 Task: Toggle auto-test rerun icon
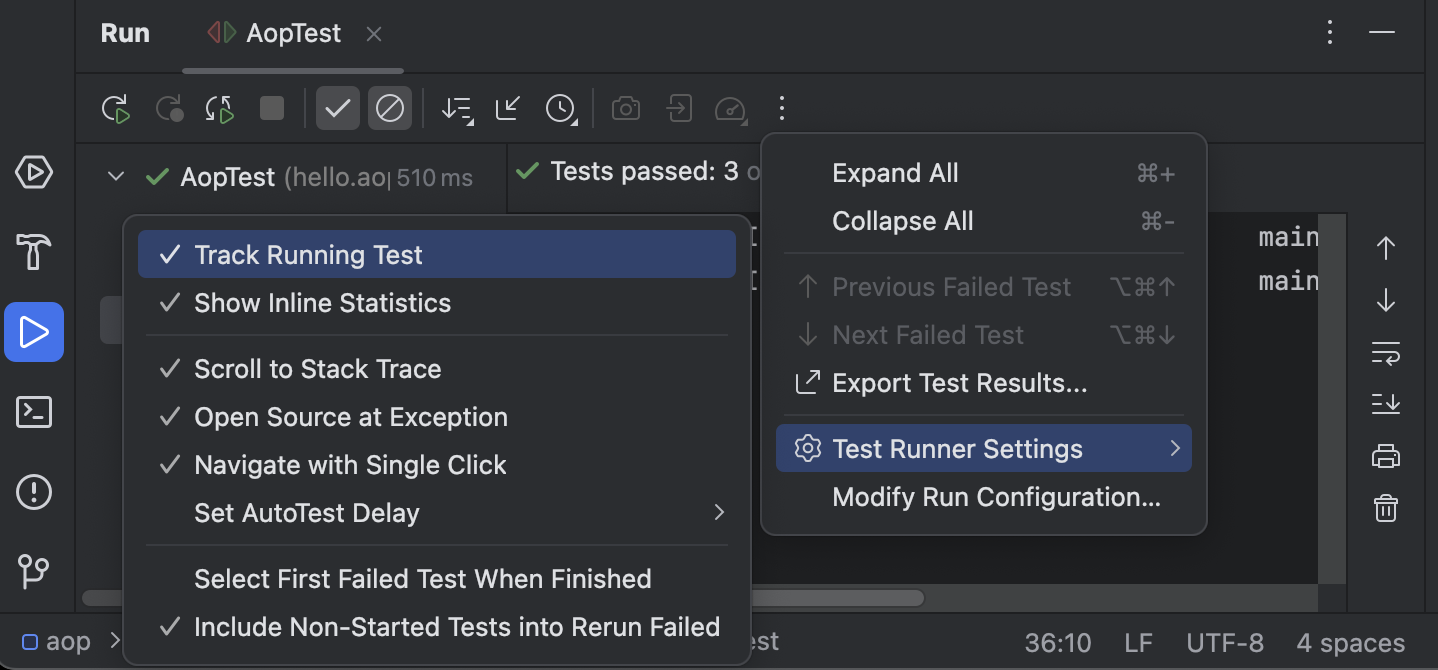(220, 108)
